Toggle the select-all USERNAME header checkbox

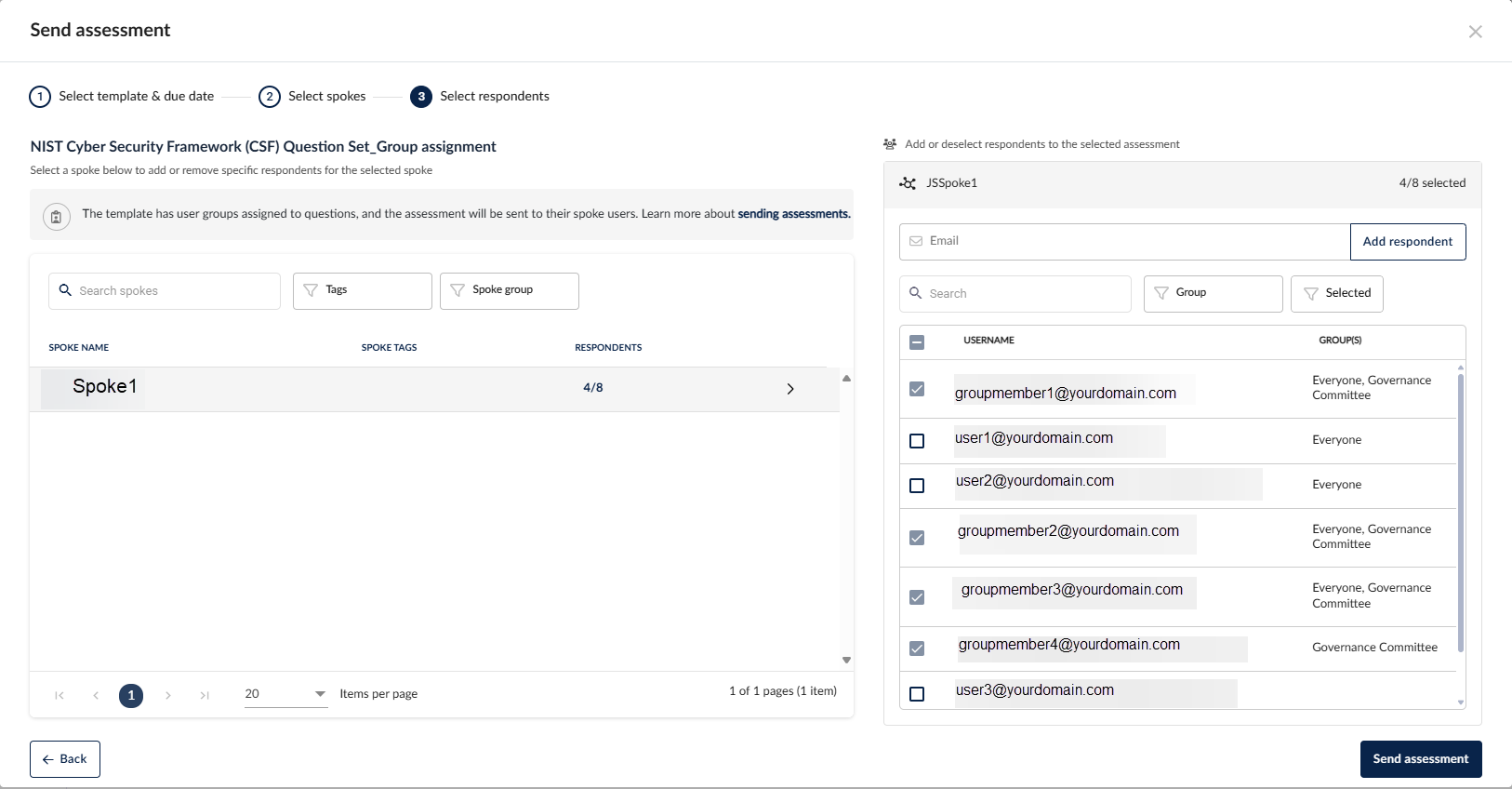[x=917, y=342]
